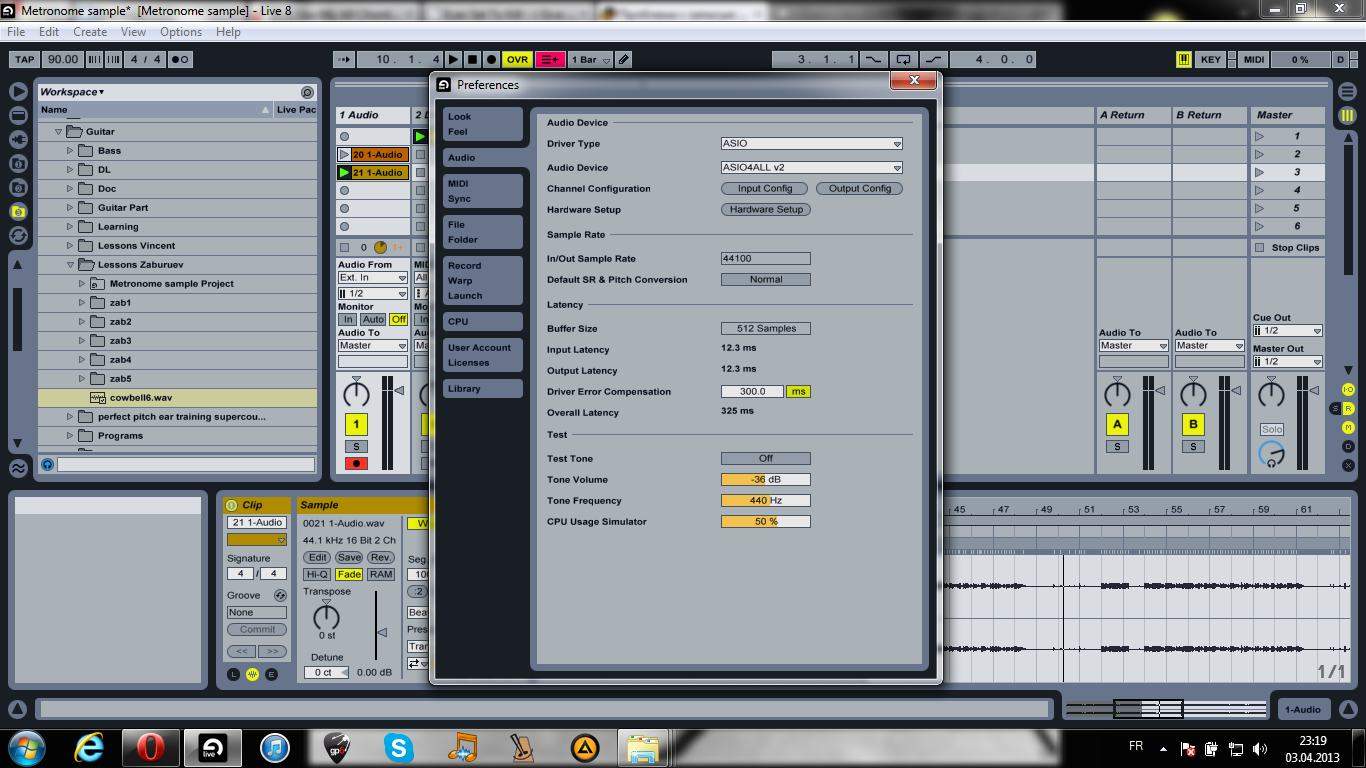The height and width of the screenshot is (768, 1366).
Task: Click the Input Config button
Action: point(764,189)
